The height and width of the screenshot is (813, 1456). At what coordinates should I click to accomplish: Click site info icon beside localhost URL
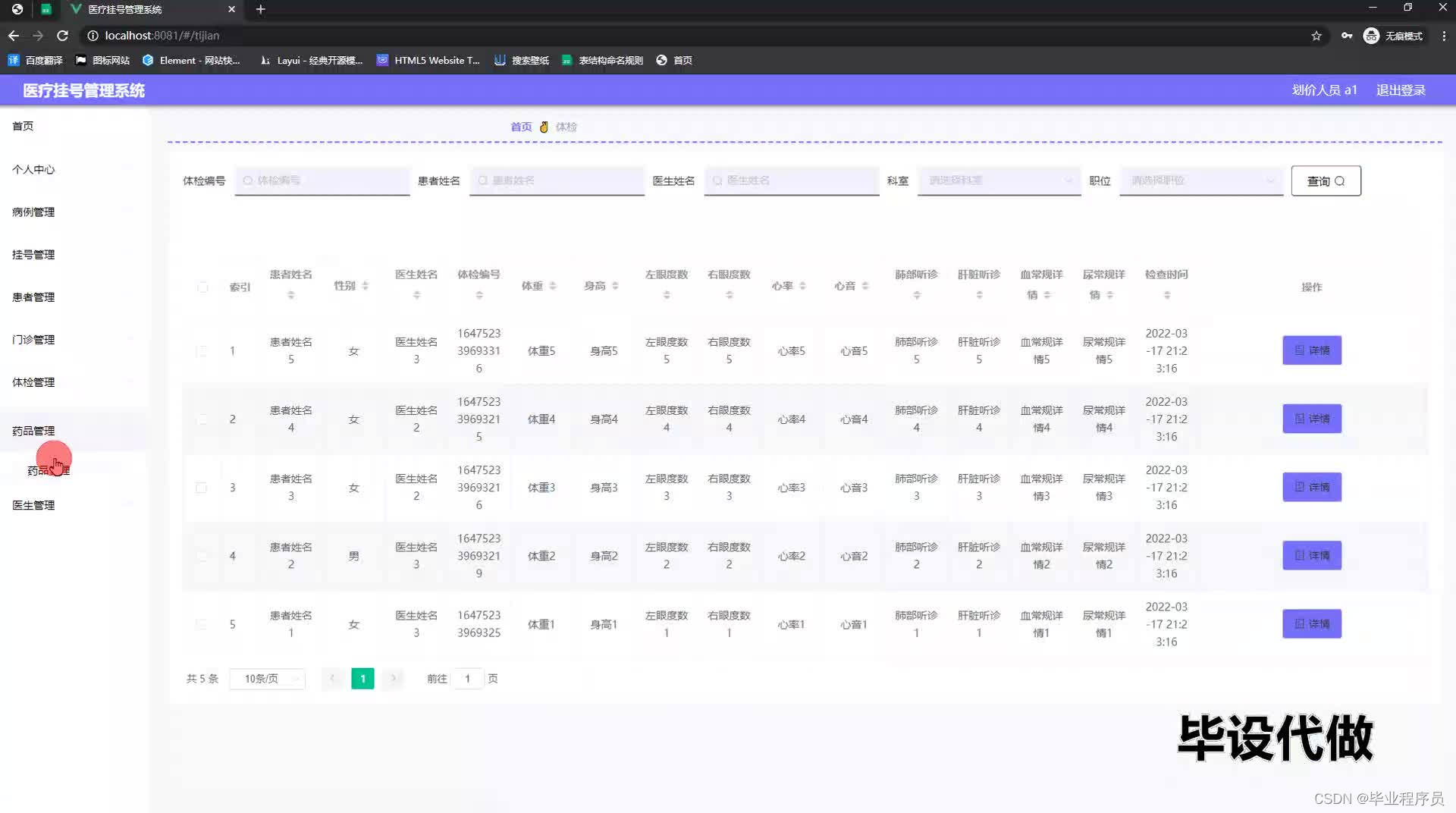[x=93, y=36]
